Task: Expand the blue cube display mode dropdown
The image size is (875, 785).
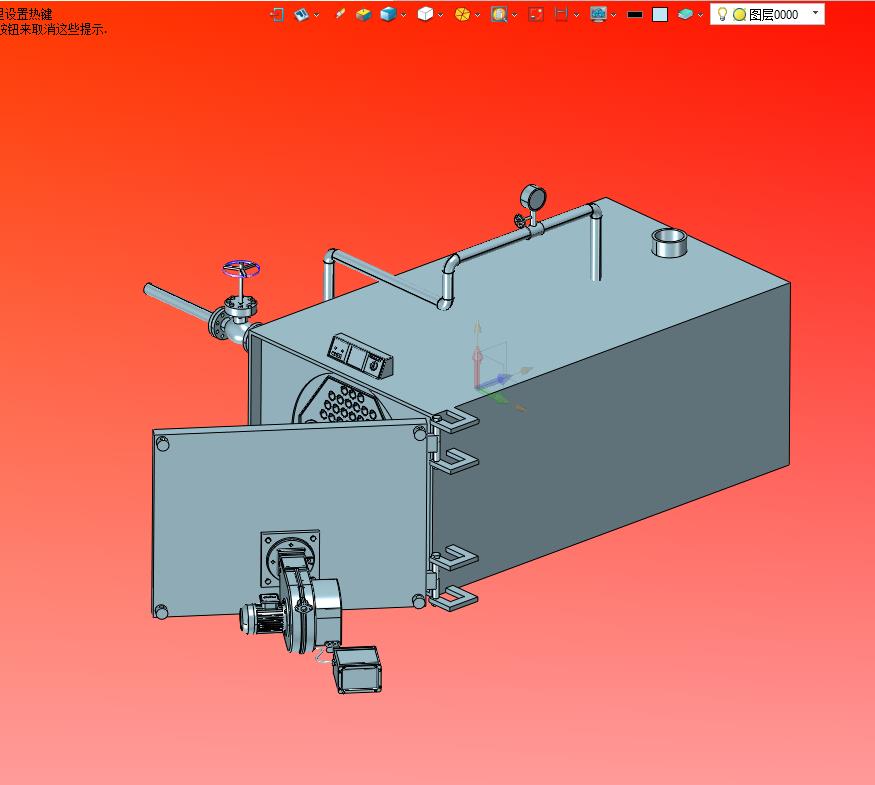Action: click(x=403, y=15)
